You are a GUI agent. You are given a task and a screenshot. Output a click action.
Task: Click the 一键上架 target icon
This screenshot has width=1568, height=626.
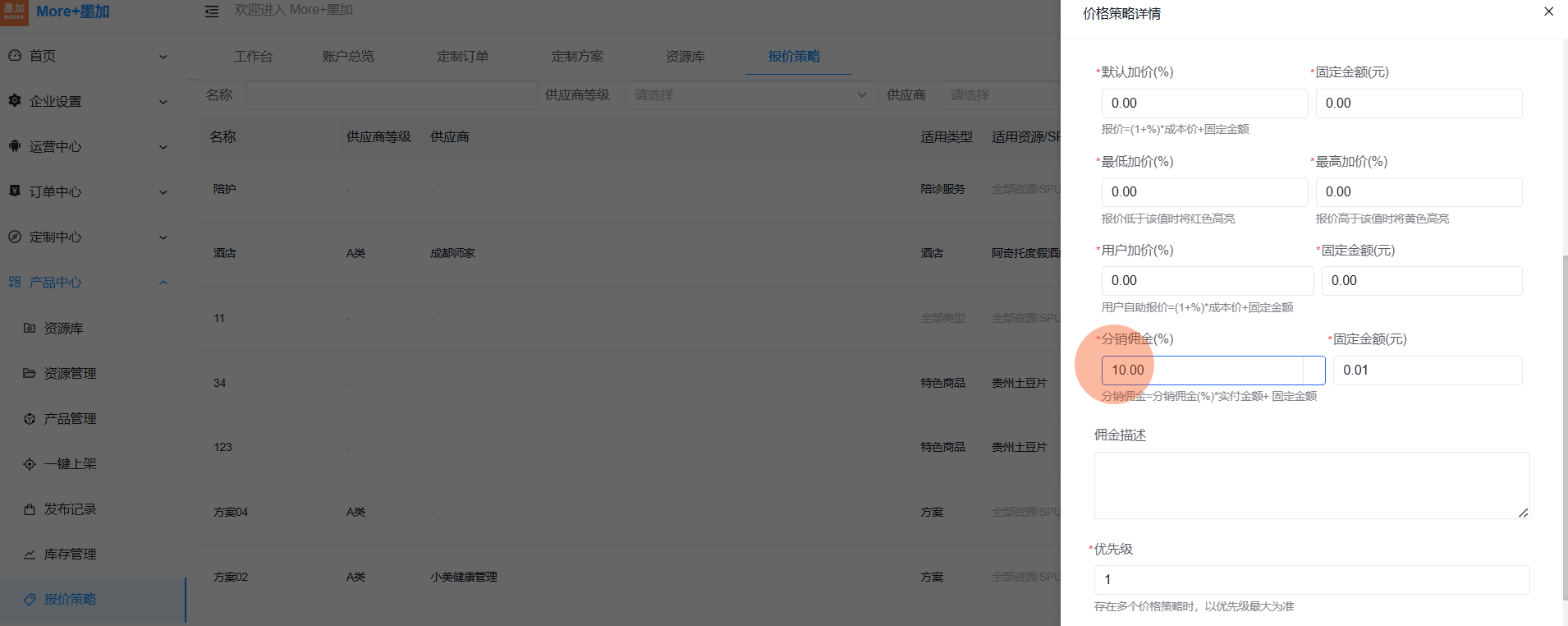coord(30,464)
